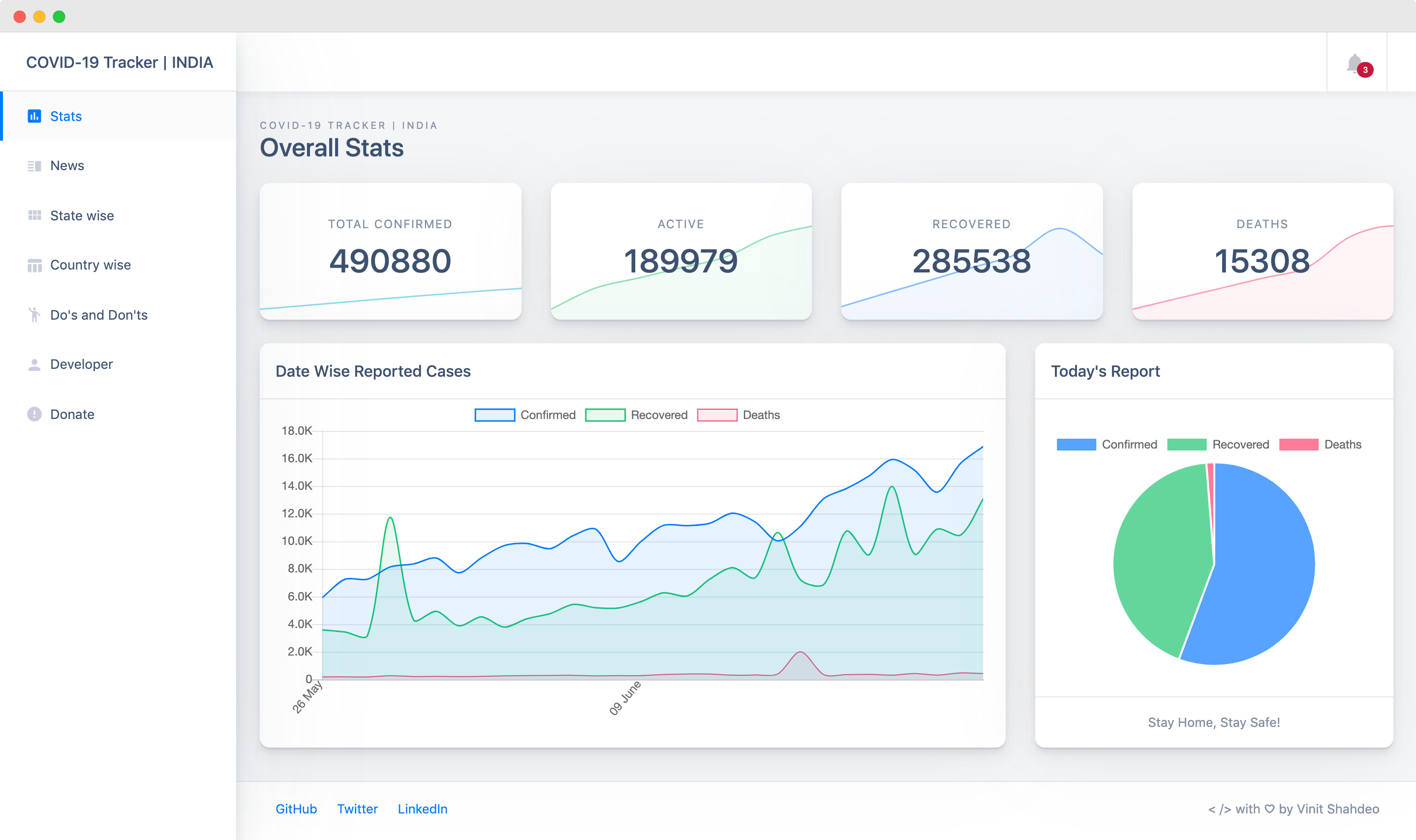Screen dimensions: 1416x840
Task: Click the Do's and Don'ts sidebar icon
Action: coord(34,314)
